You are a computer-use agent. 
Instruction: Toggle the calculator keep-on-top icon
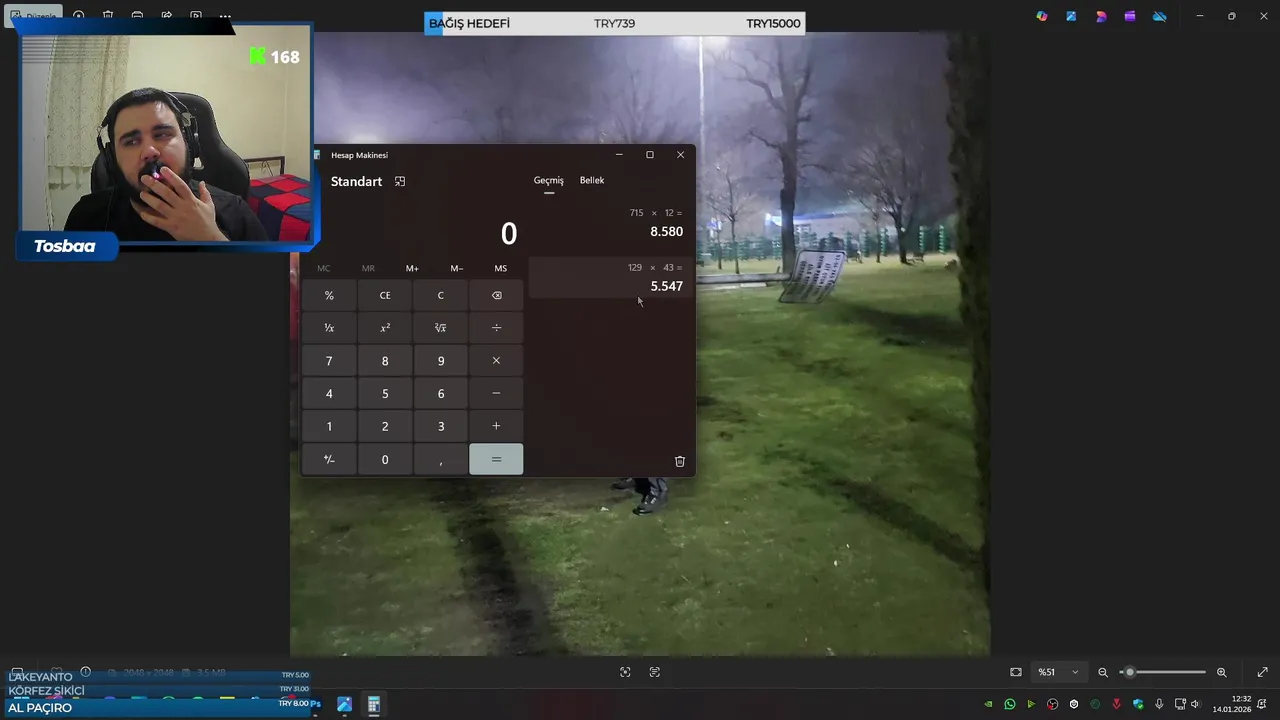[x=400, y=181]
